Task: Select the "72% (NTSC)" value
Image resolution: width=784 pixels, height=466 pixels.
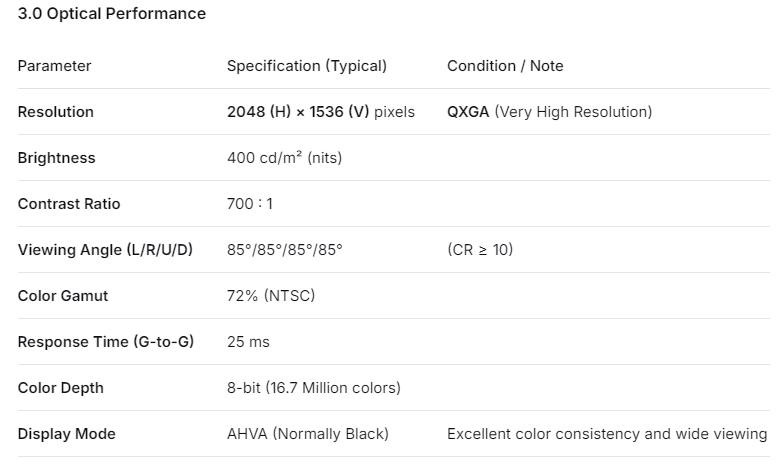Action: click(271, 296)
